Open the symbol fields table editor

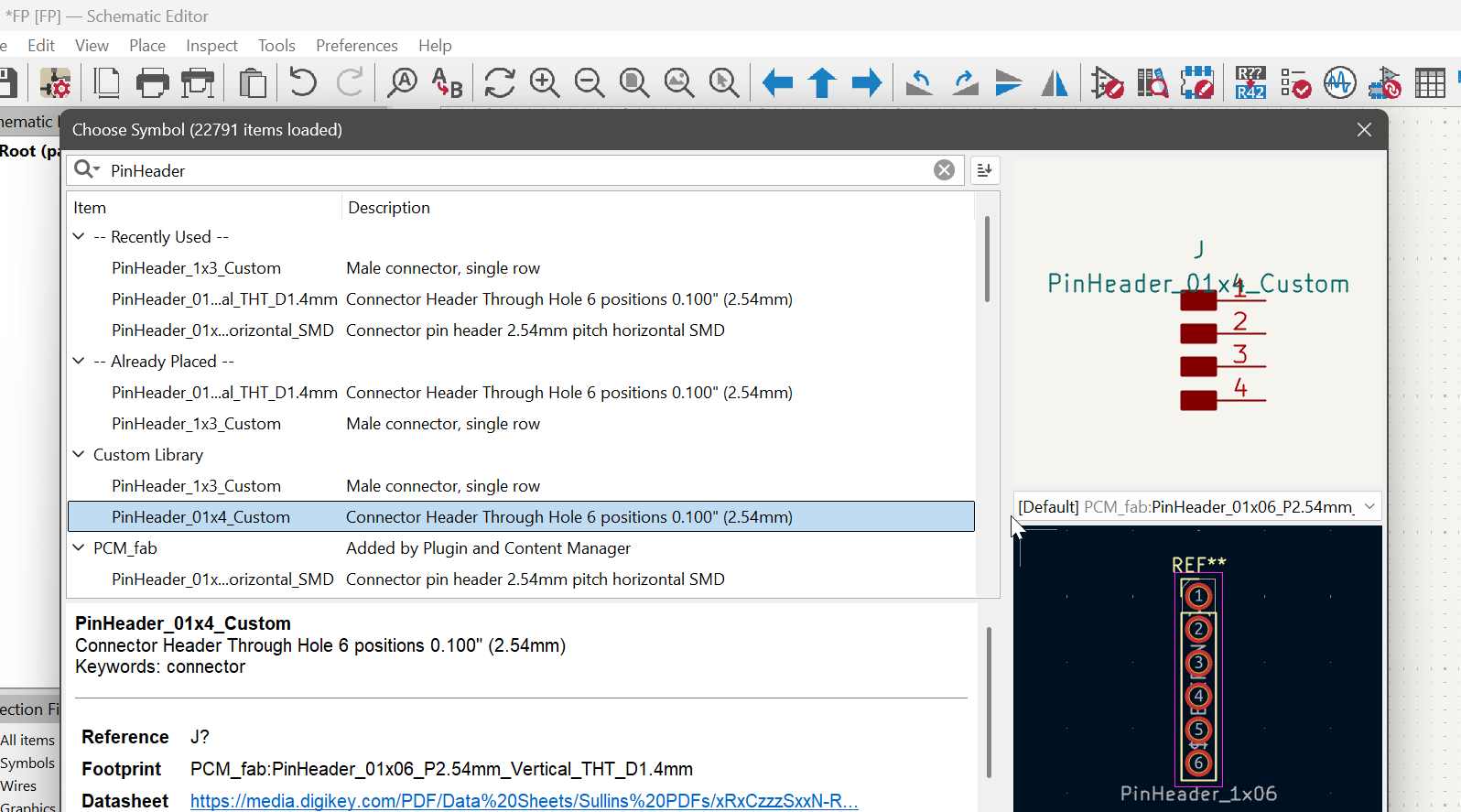pyautogui.click(x=1430, y=83)
